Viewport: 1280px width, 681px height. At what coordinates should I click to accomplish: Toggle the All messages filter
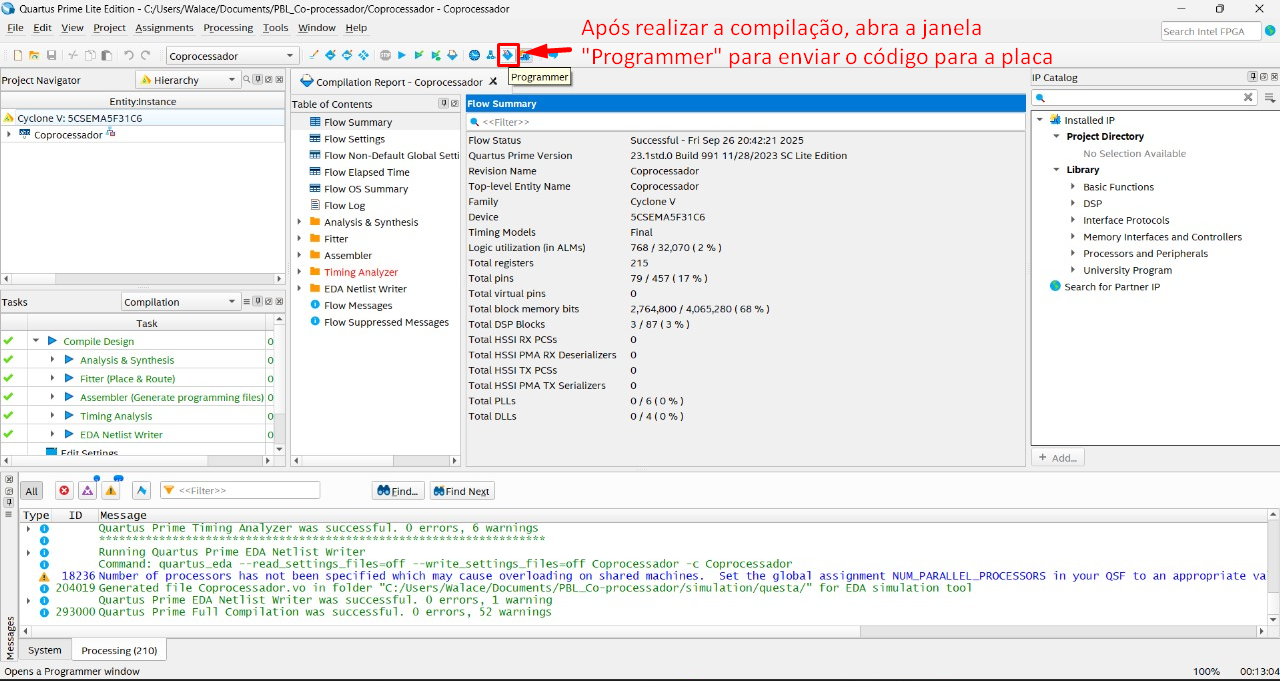(32, 491)
